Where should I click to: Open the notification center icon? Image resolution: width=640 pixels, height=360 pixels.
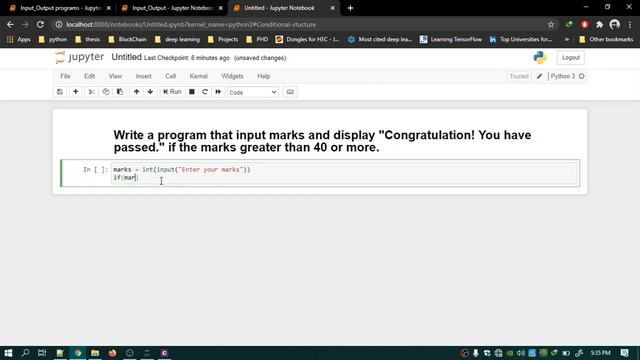pyautogui.click(x=624, y=353)
